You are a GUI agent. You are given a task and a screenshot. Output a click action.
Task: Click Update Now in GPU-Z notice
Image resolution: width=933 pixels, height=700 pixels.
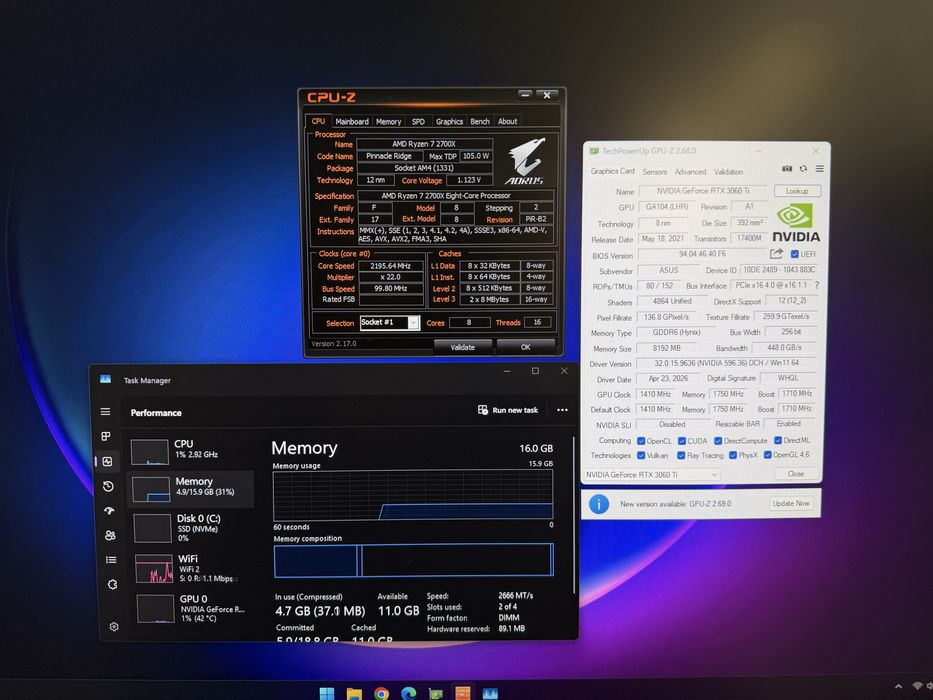tap(791, 504)
